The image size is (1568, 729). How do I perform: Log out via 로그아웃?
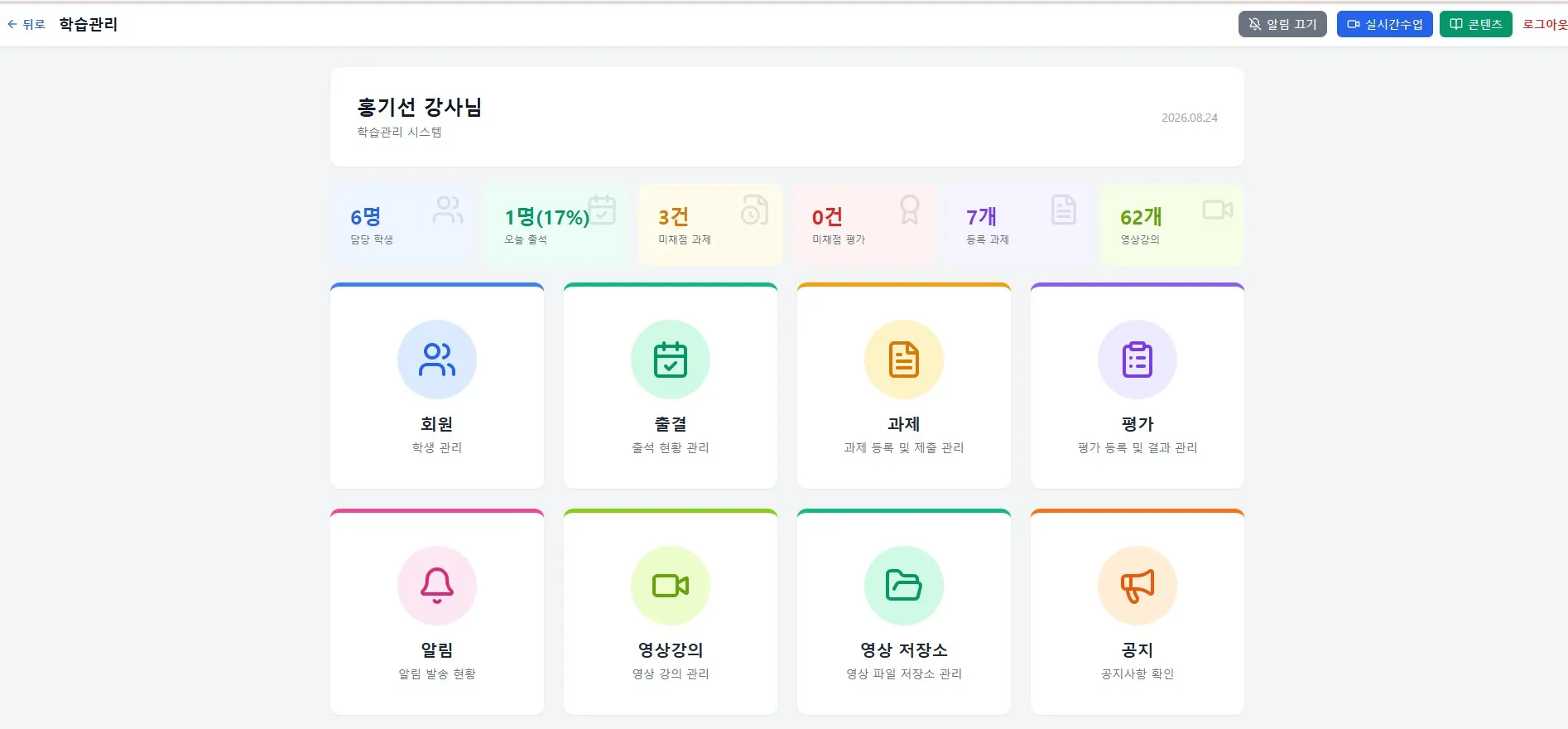(x=1545, y=24)
